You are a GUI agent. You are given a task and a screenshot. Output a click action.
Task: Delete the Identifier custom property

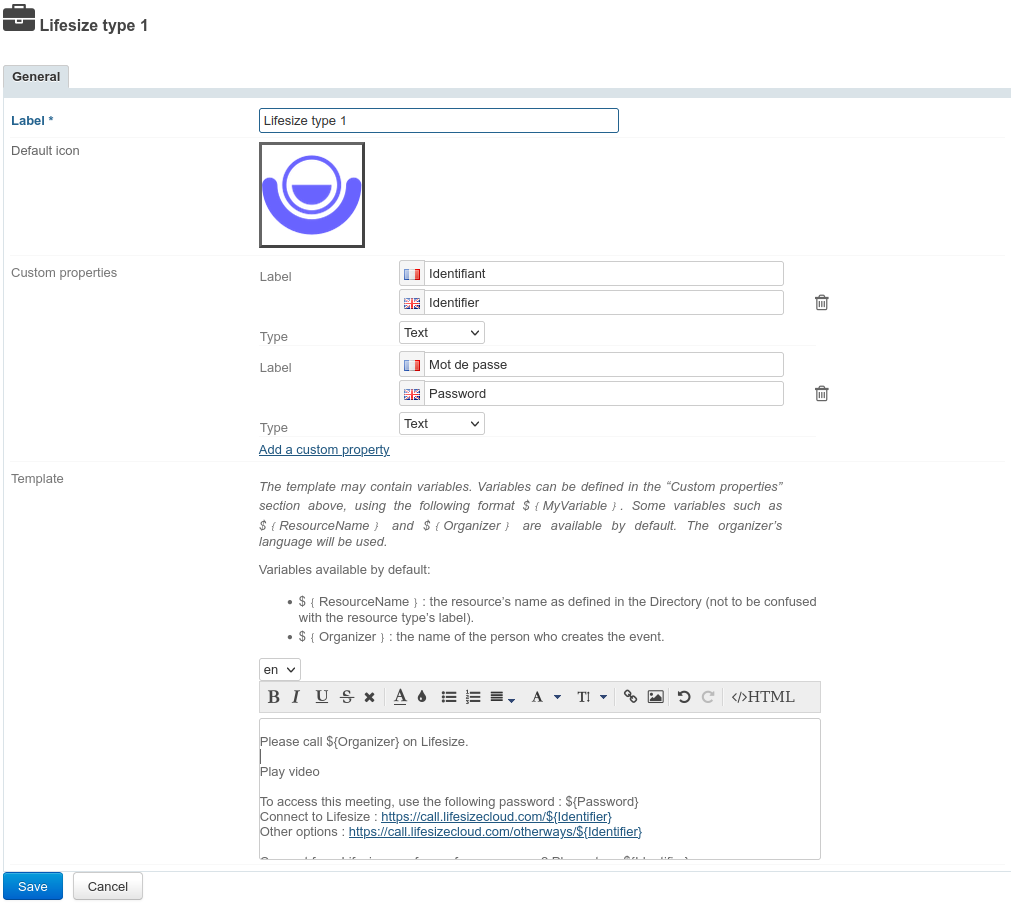821,302
